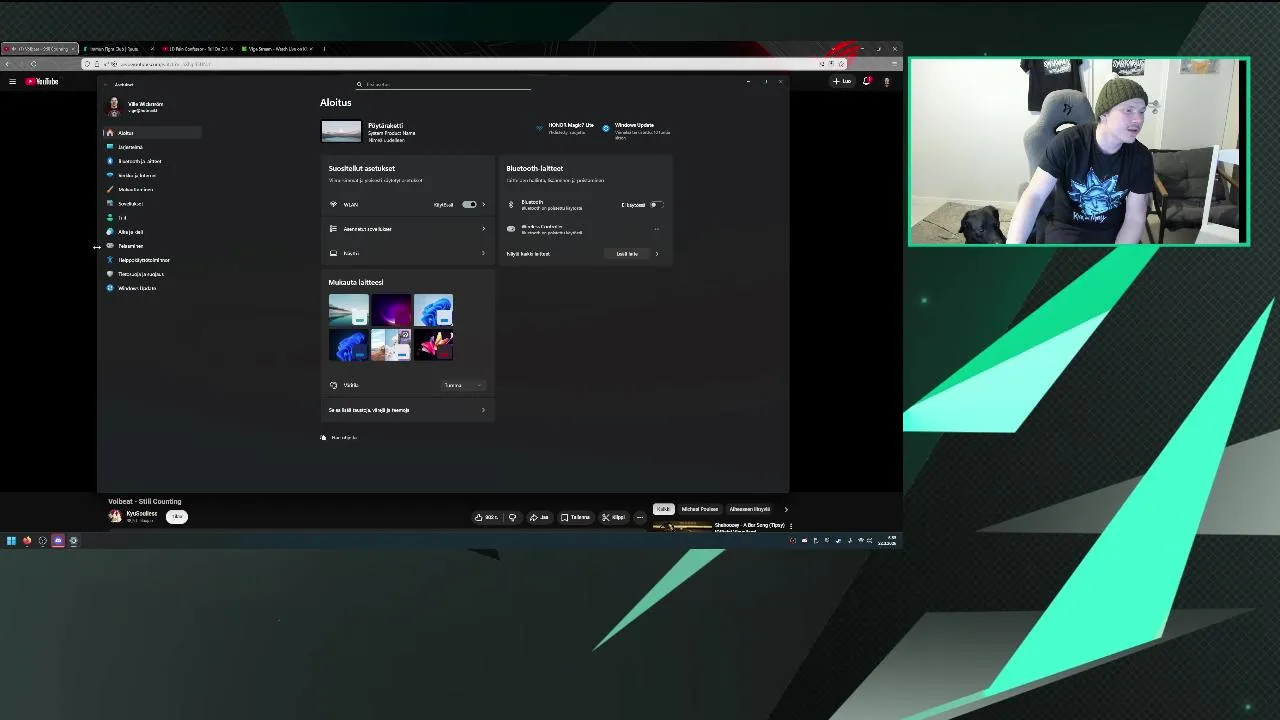Screen dimensions: 1280x720
Task: Open options for the wireless controller device
Action: point(657,229)
